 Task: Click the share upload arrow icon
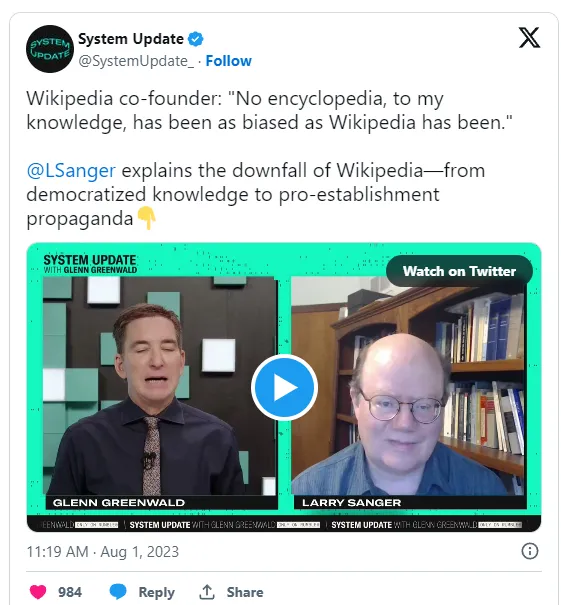[x=207, y=592]
